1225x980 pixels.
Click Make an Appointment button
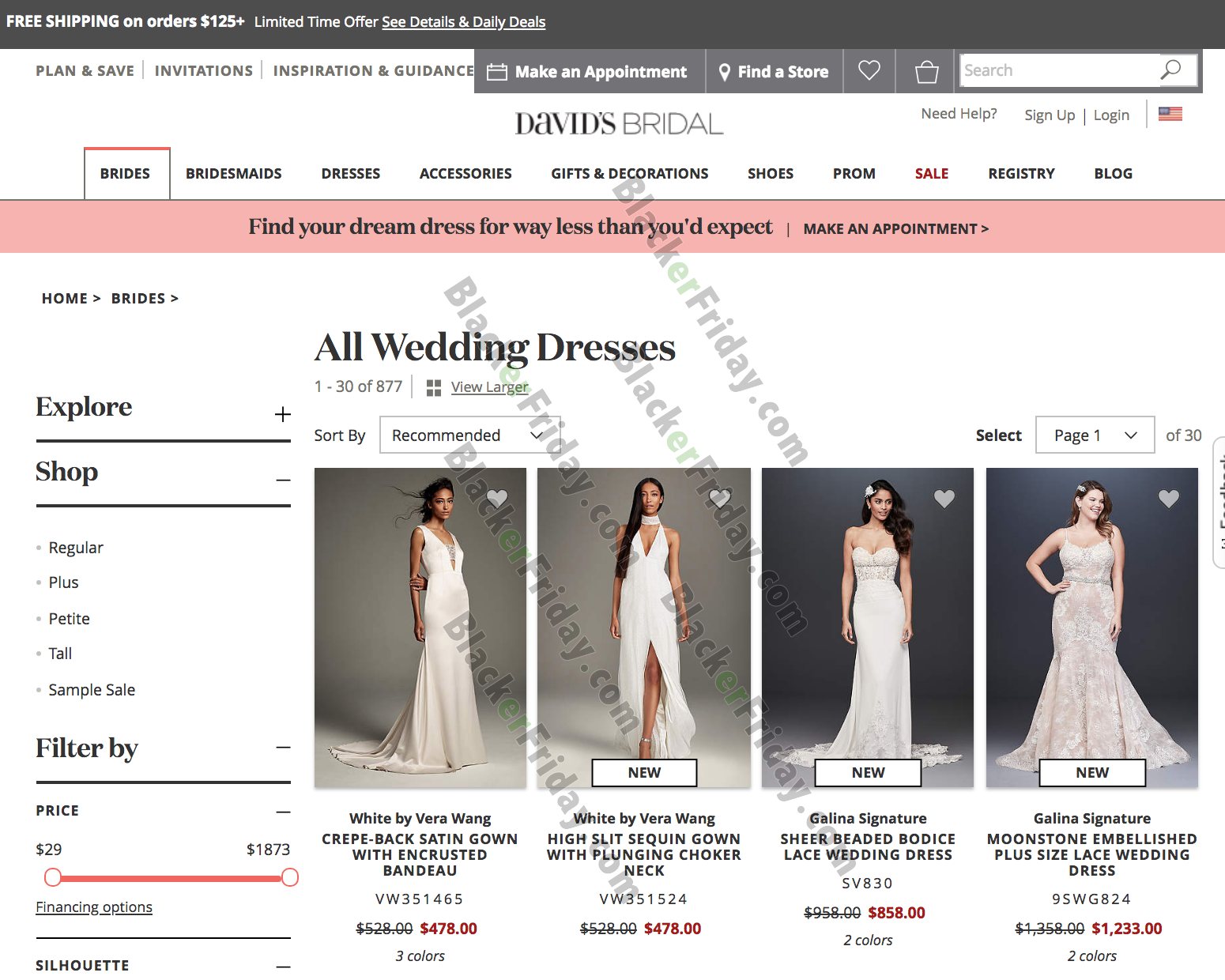coord(590,71)
